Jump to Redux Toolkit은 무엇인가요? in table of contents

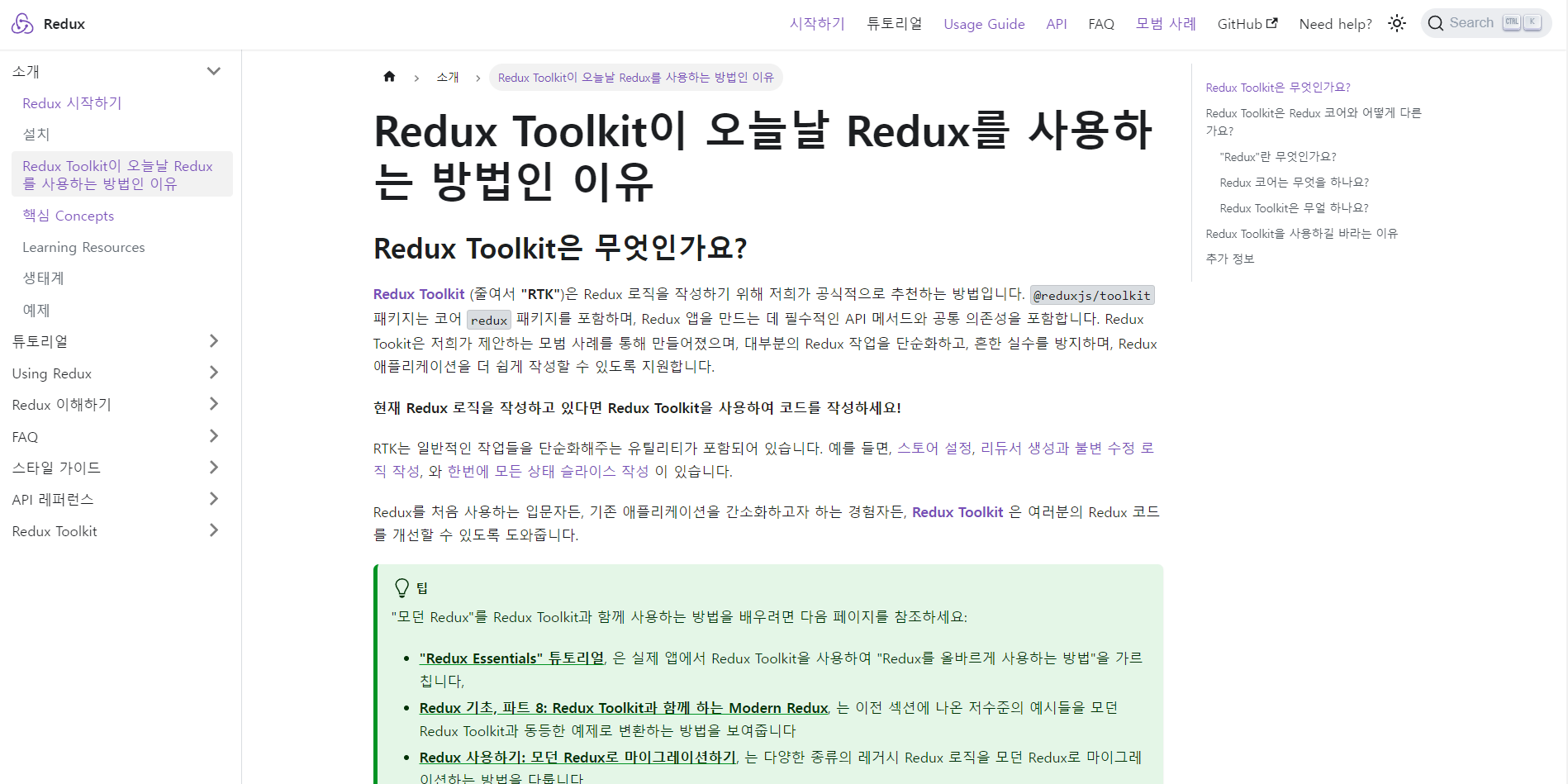[1278, 88]
